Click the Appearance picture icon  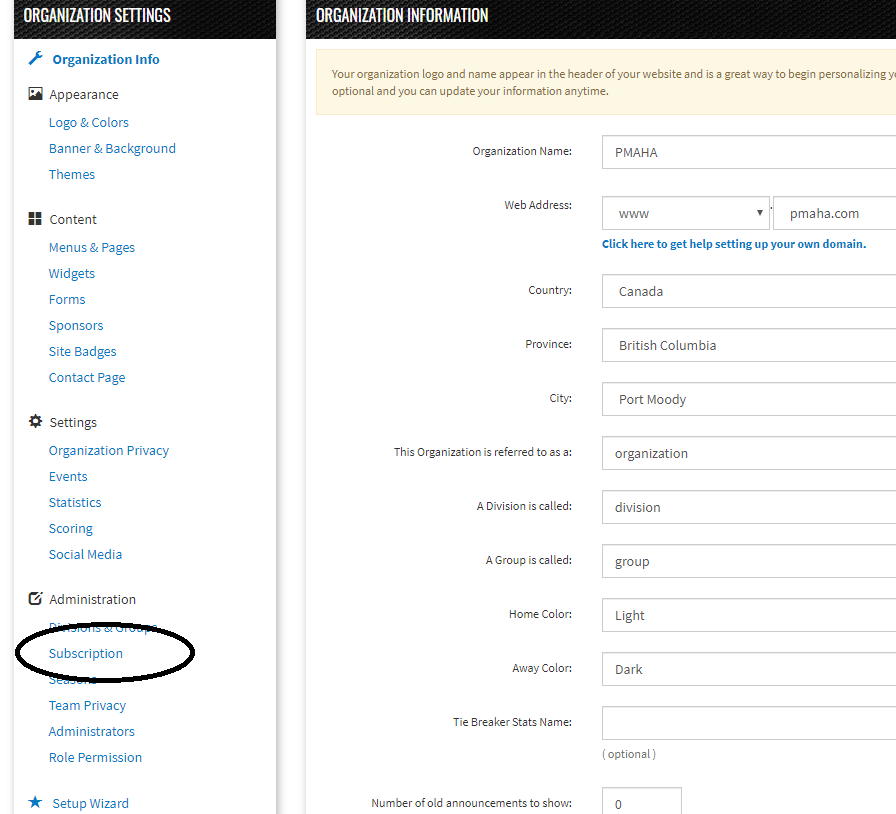tap(33, 94)
